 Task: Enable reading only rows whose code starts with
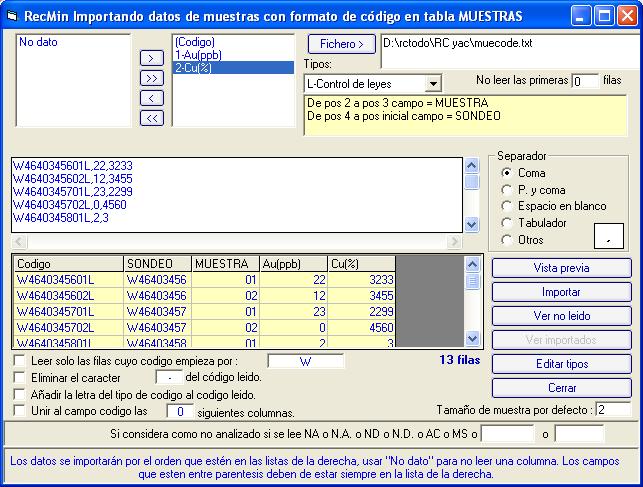(x=19, y=361)
